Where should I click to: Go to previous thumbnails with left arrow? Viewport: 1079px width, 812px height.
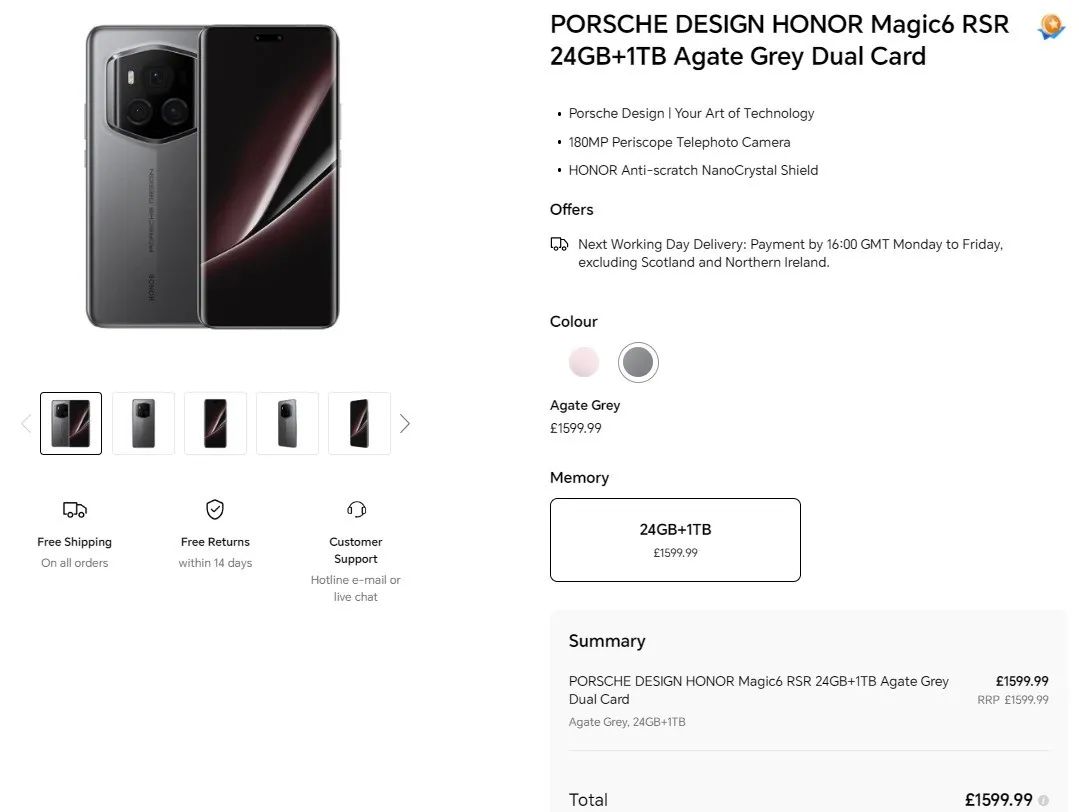click(26, 424)
